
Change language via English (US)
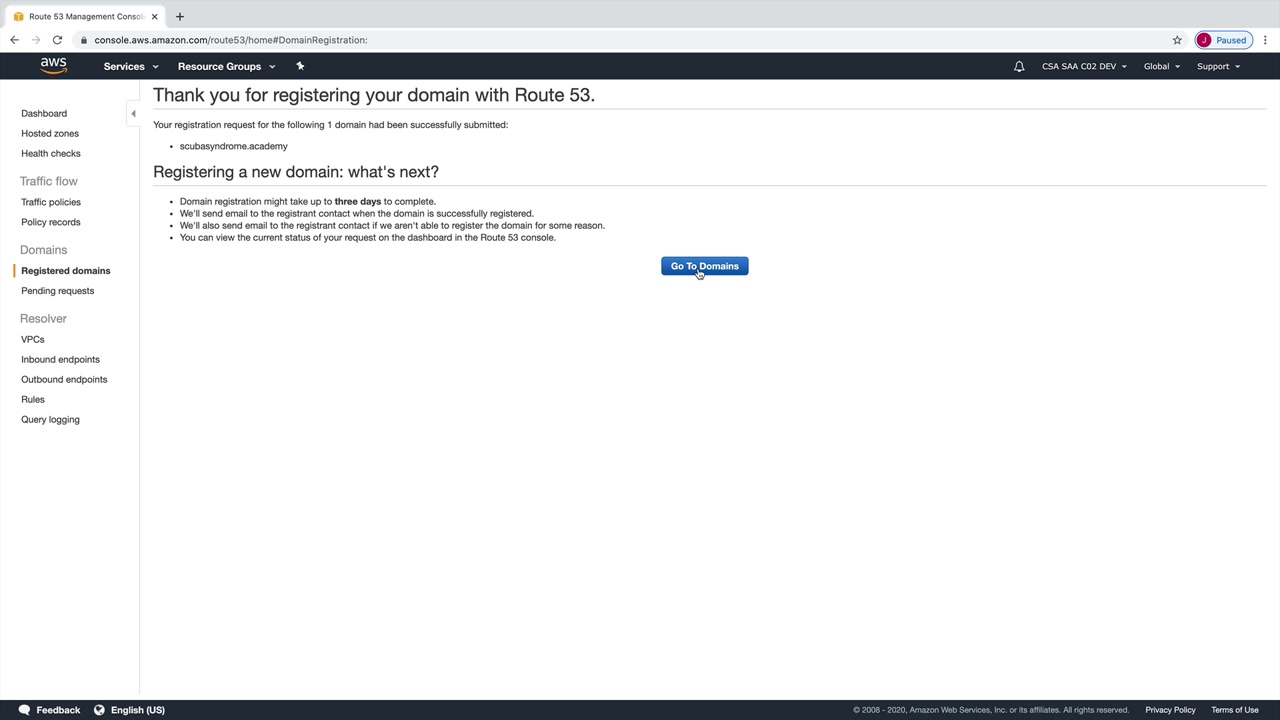[x=138, y=710]
